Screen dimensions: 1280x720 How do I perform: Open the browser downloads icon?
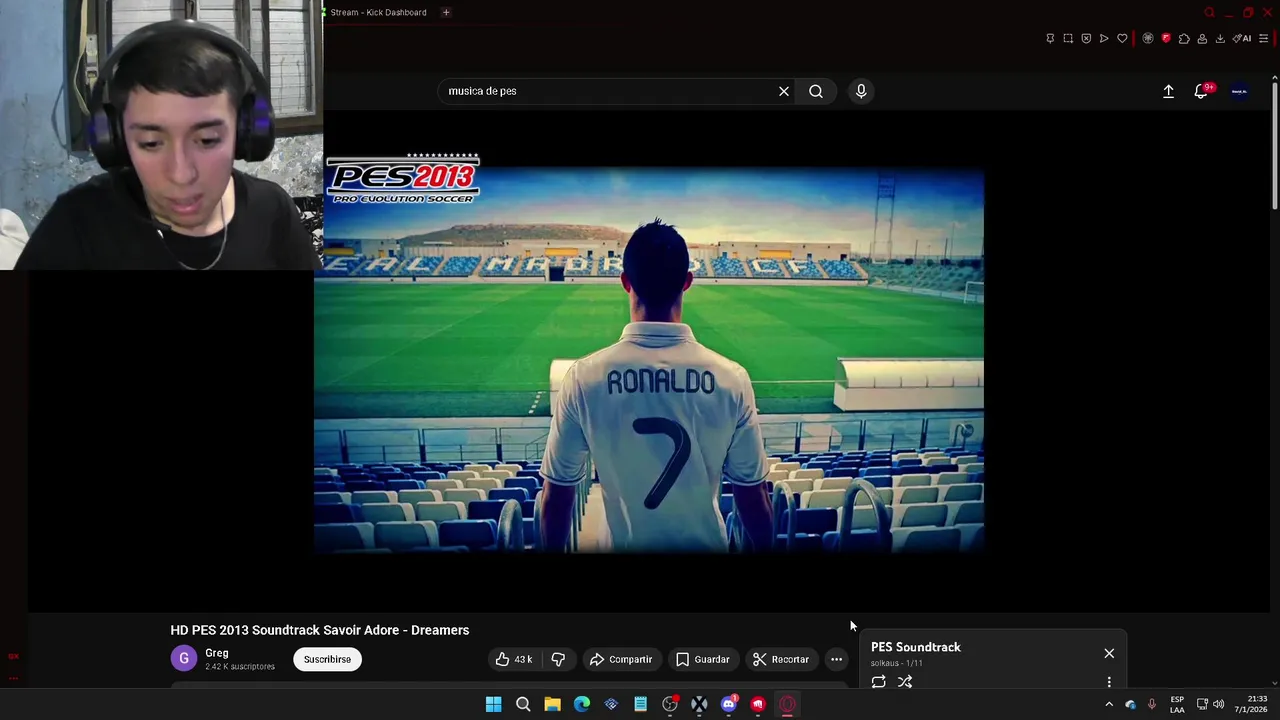tap(1220, 38)
